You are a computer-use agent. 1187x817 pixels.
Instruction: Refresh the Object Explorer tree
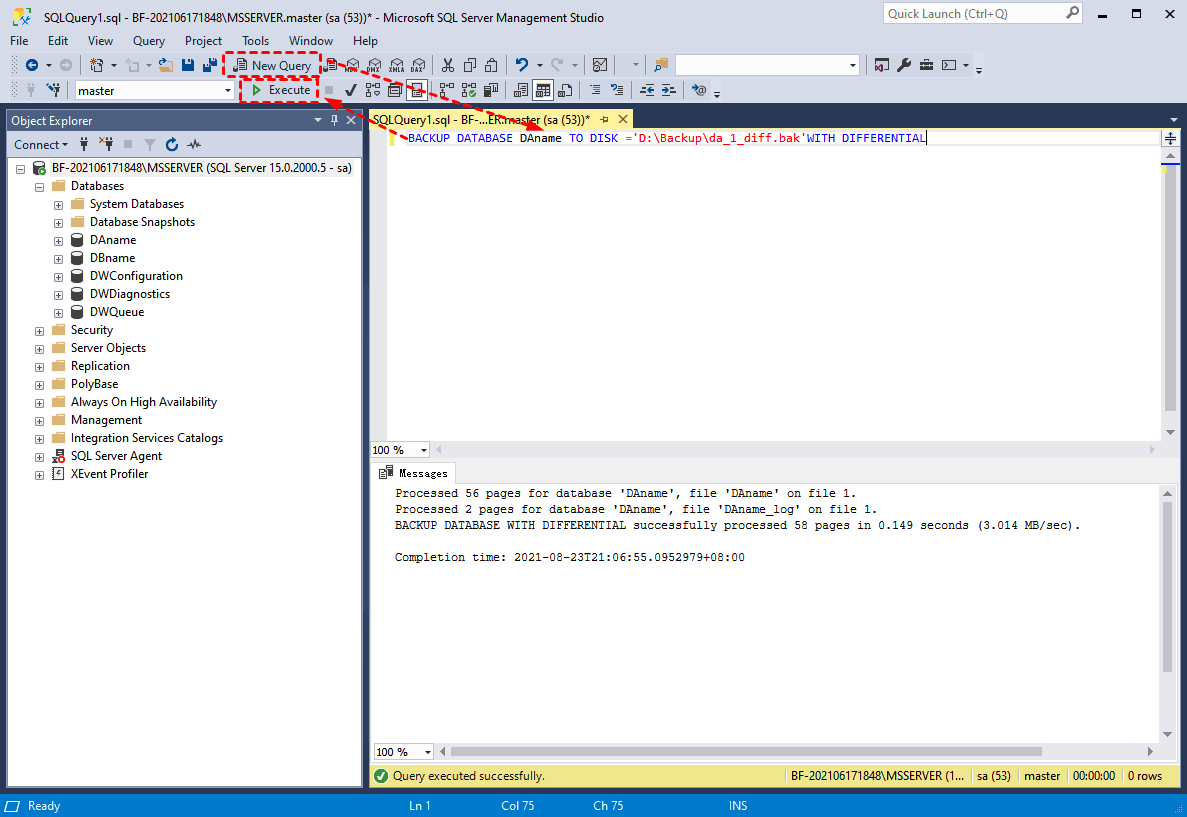pyautogui.click(x=170, y=144)
